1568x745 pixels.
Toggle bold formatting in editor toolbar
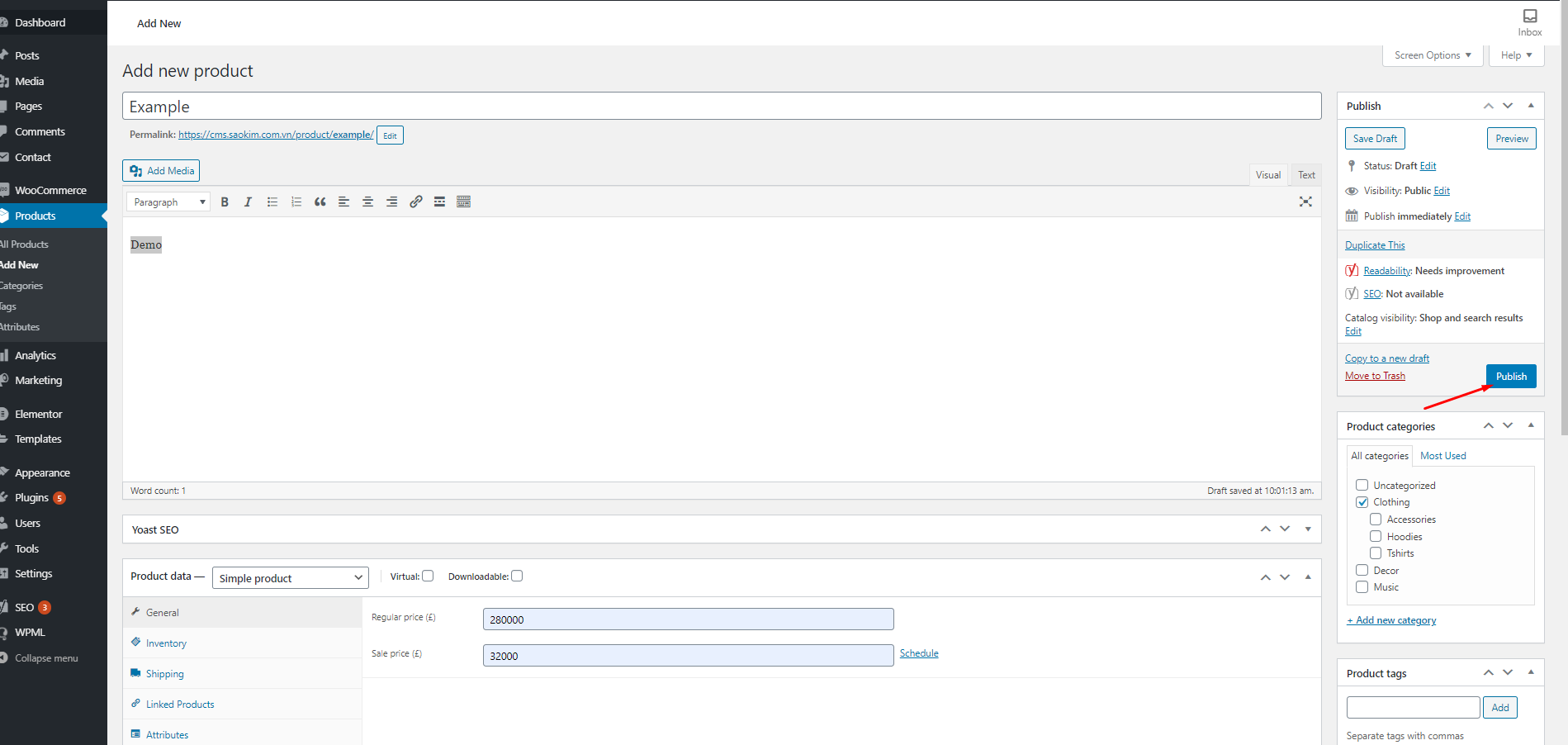pyautogui.click(x=225, y=202)
